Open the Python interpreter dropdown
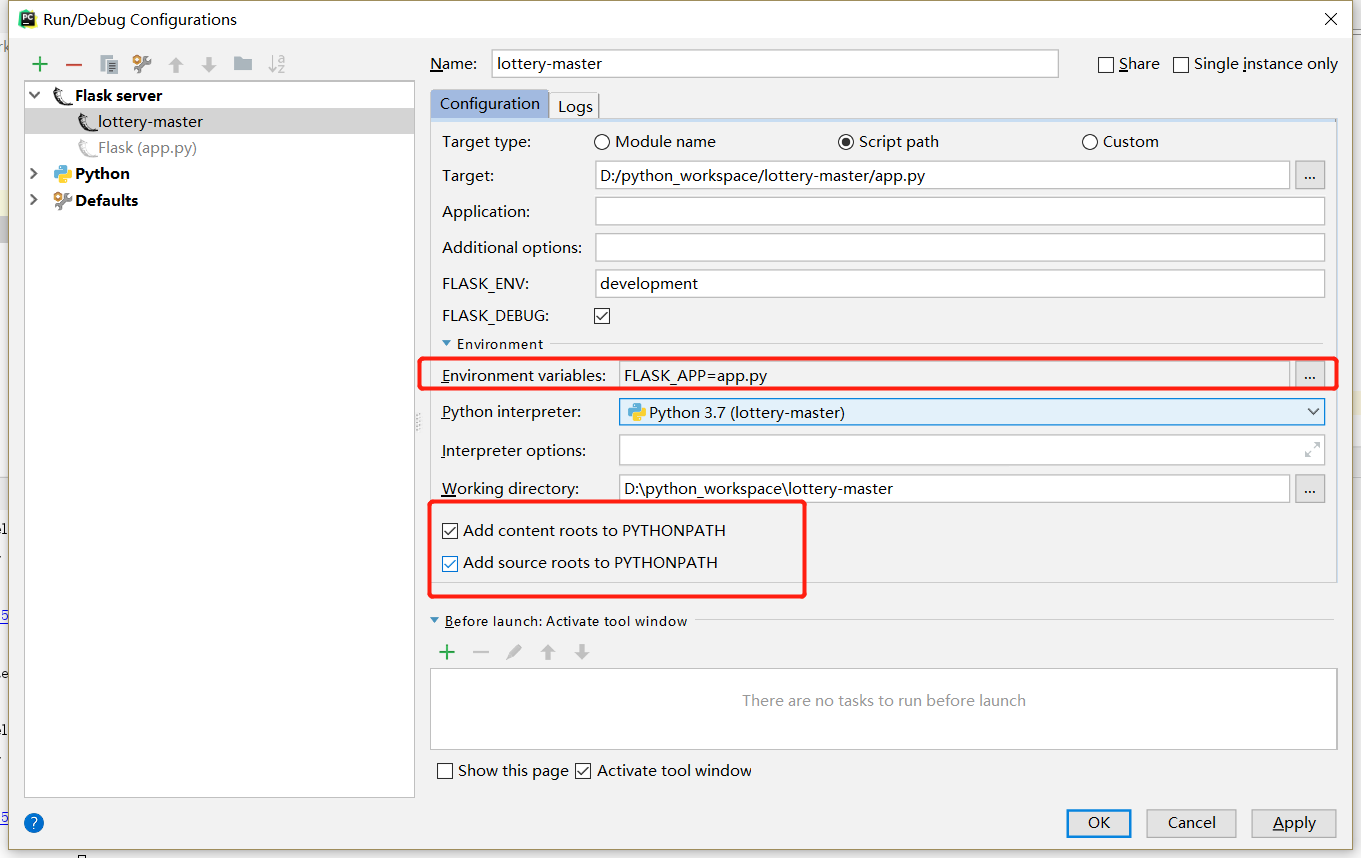This screenshot has width=1361, height=858. click(x=1313, y=412)
